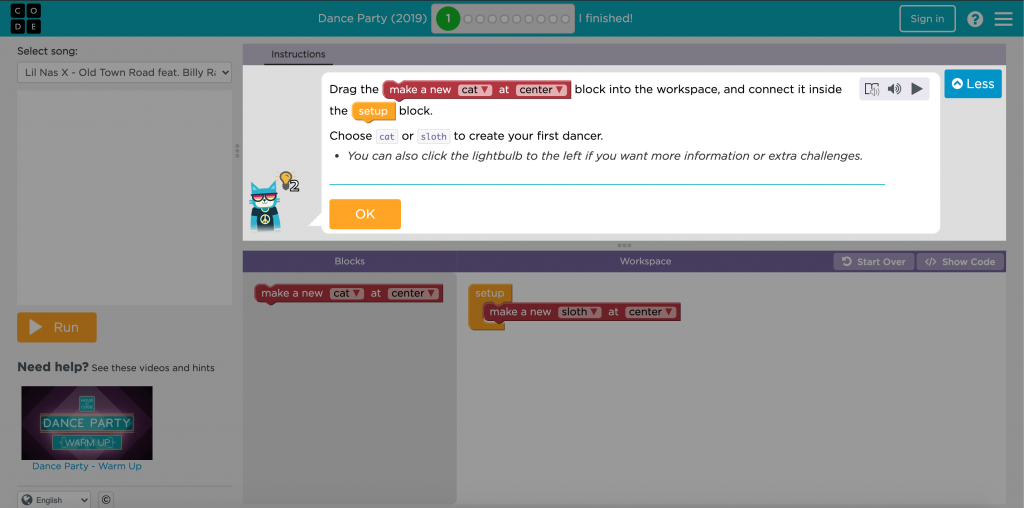Choose a song from Select song dropdown
1024x508 pixels.
124,72
